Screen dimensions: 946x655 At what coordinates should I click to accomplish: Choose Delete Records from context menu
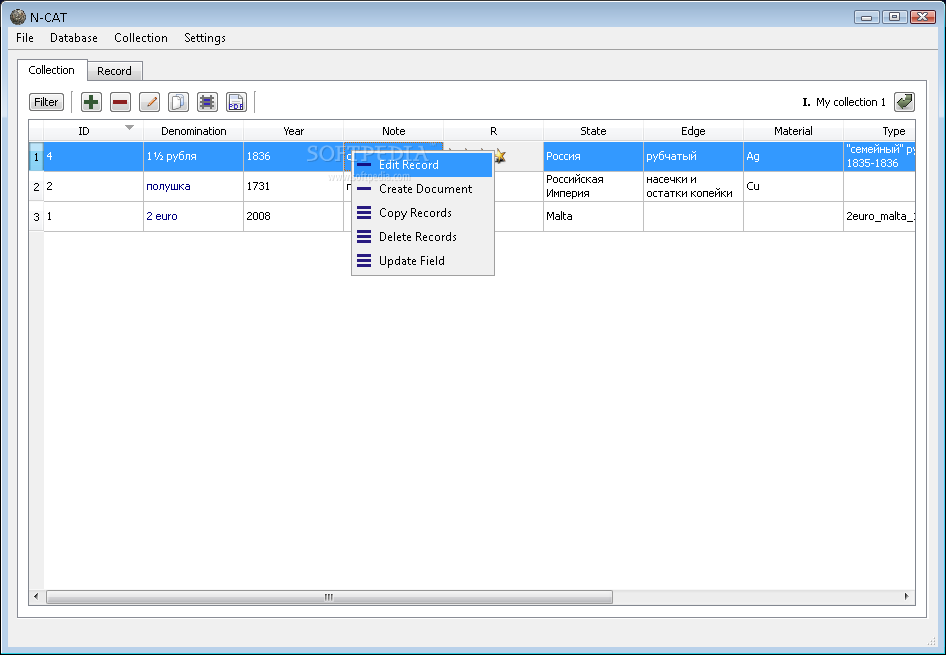click(x=422, y=237)
